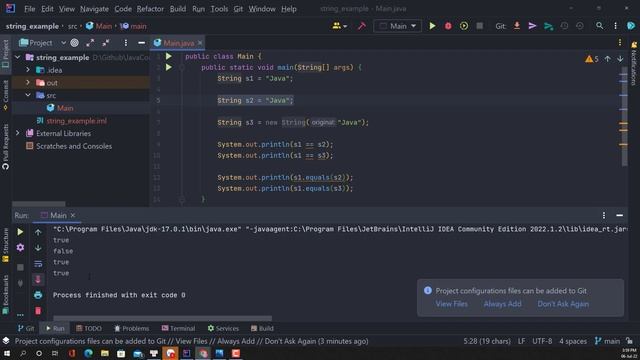Screen dimensions: 640x360
Task: Run Main with Coverage icon
Action: tap(464, 26)
